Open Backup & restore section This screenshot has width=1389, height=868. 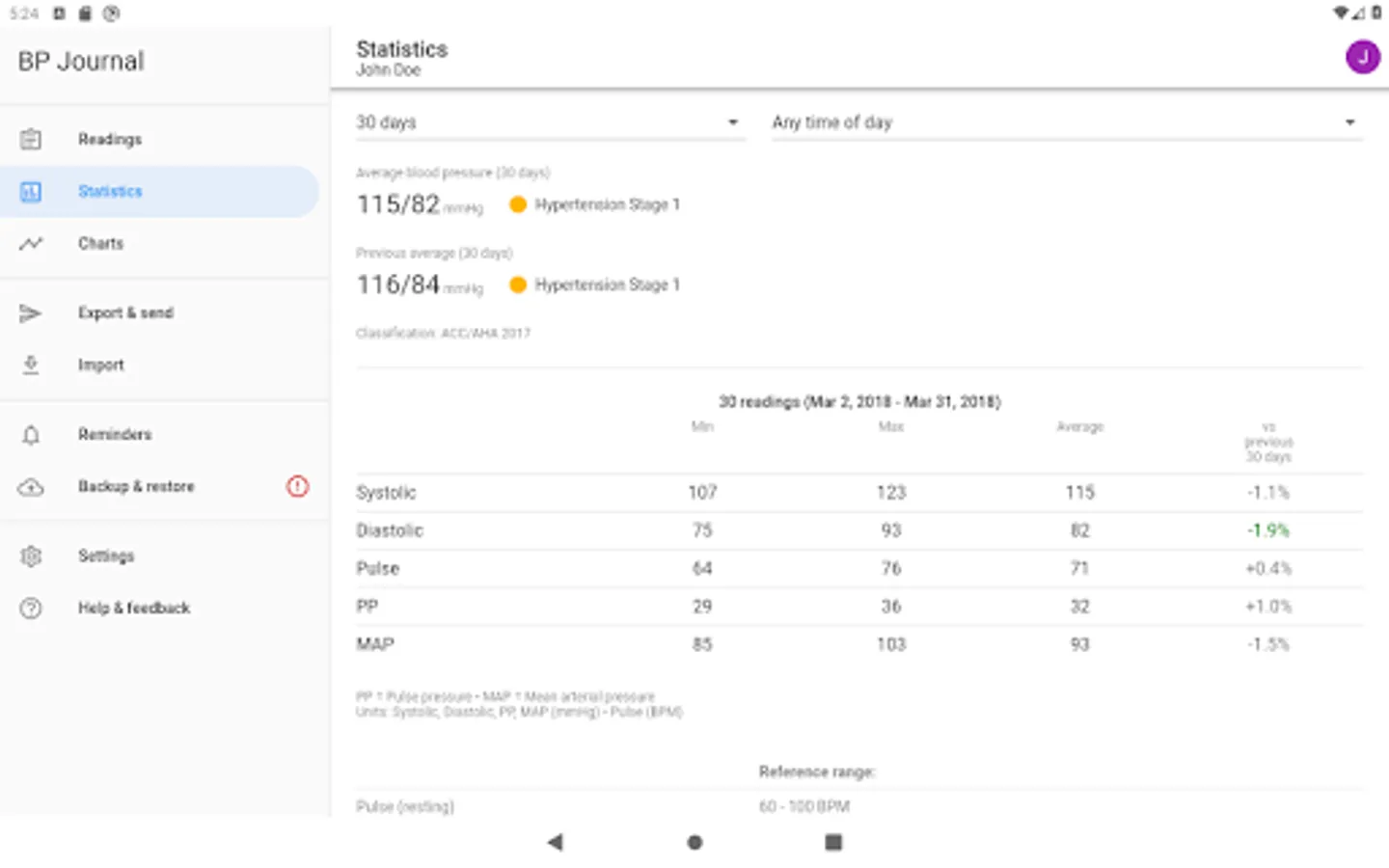coord(136,487)
